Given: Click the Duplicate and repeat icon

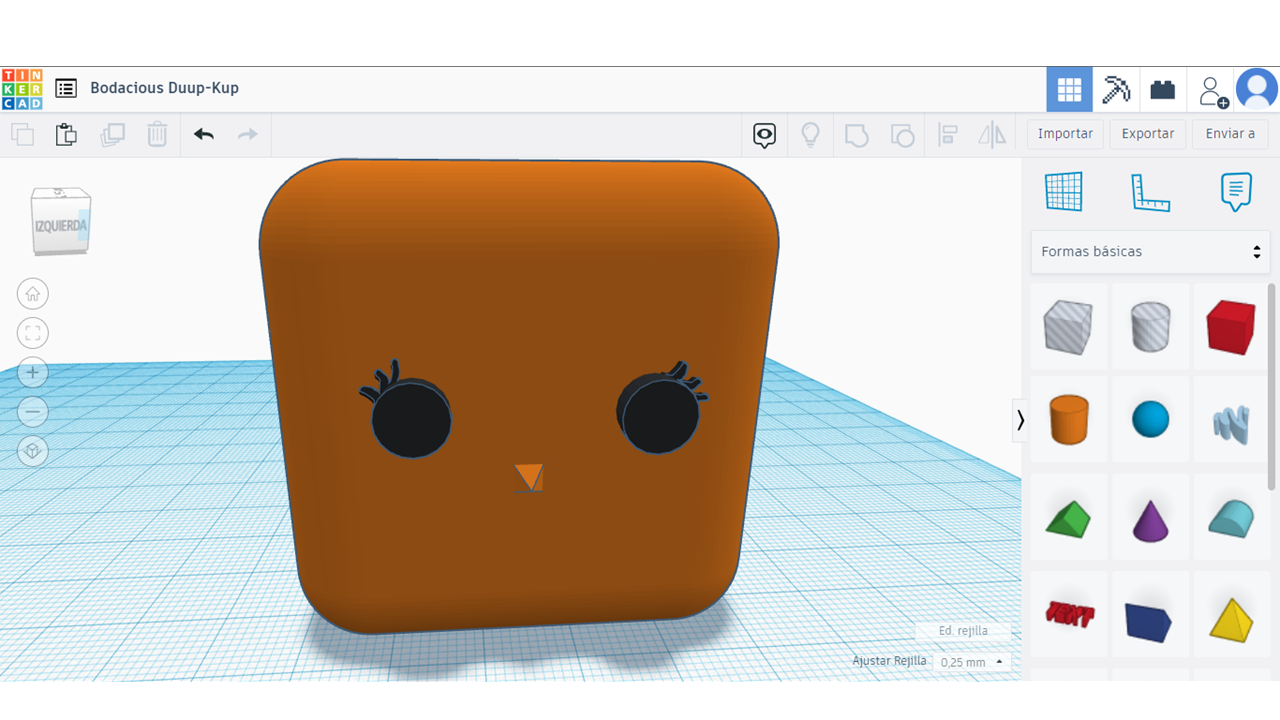Looking at the screenshot, I should click(112, 134).
